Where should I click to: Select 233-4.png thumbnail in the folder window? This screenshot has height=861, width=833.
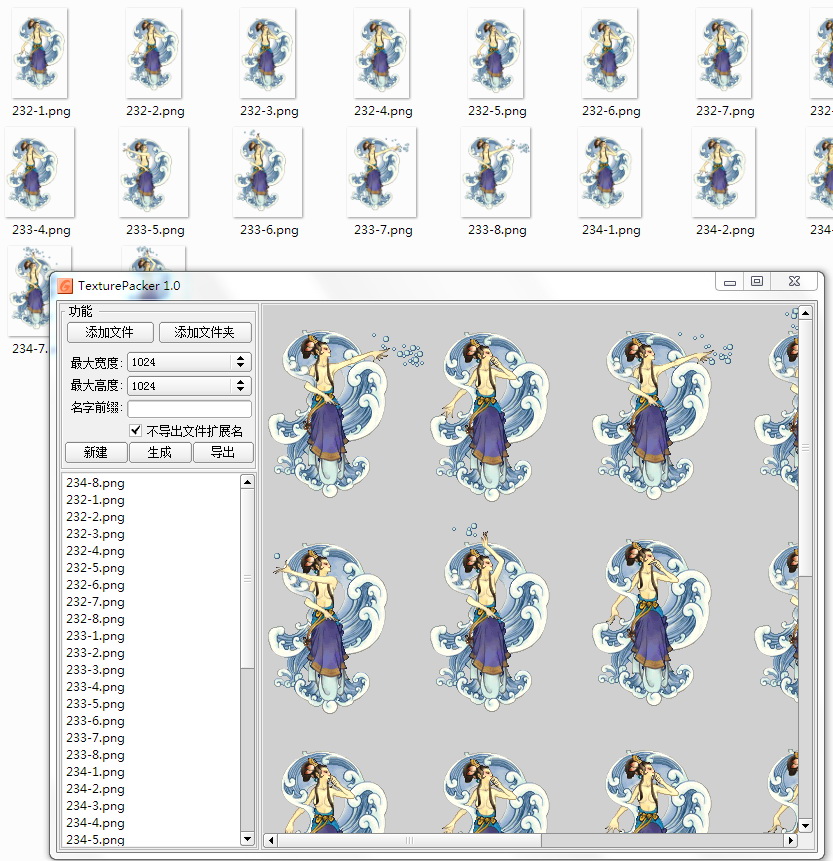tap(40, 172)
